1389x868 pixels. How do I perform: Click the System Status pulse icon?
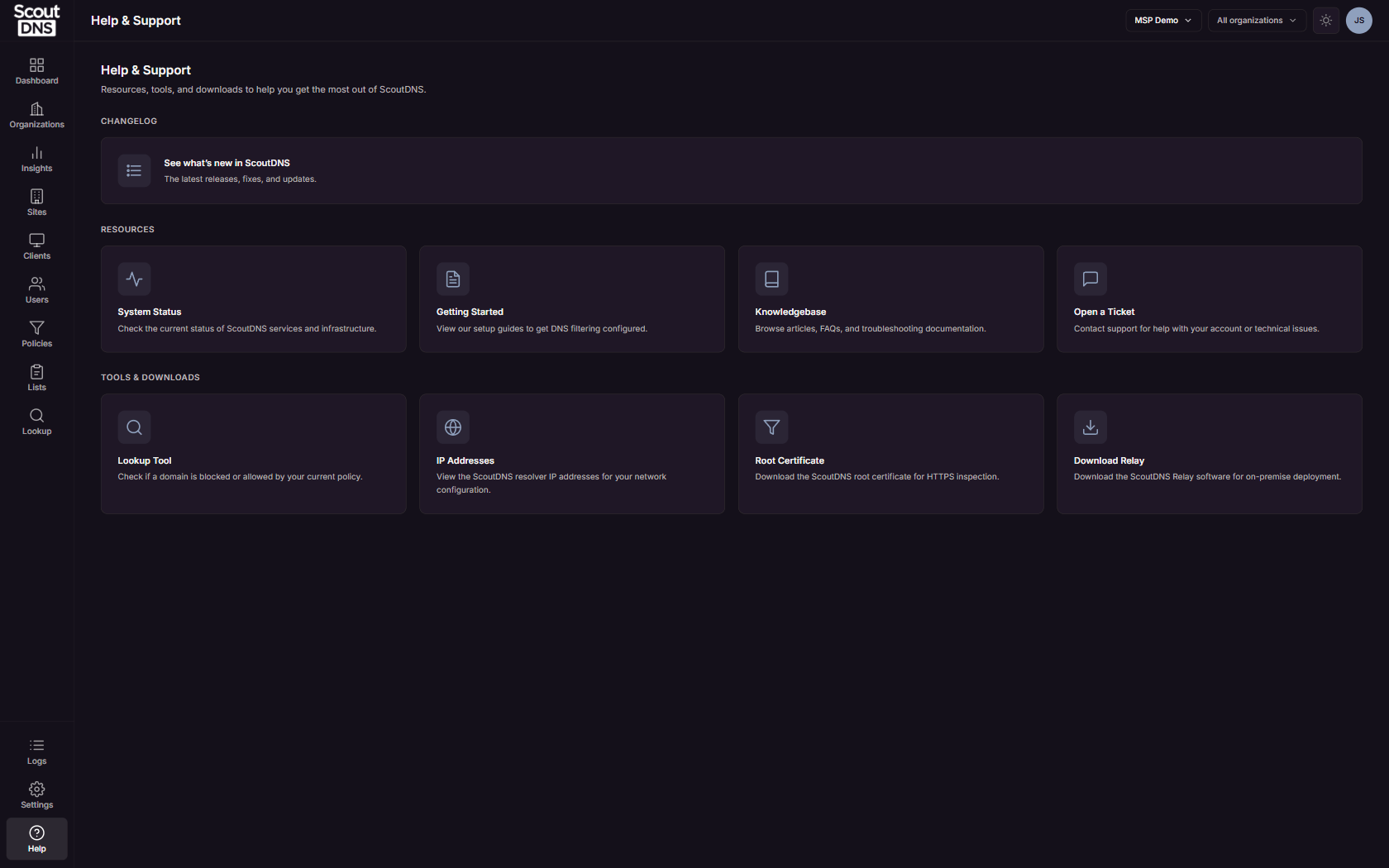coord(134,279)
